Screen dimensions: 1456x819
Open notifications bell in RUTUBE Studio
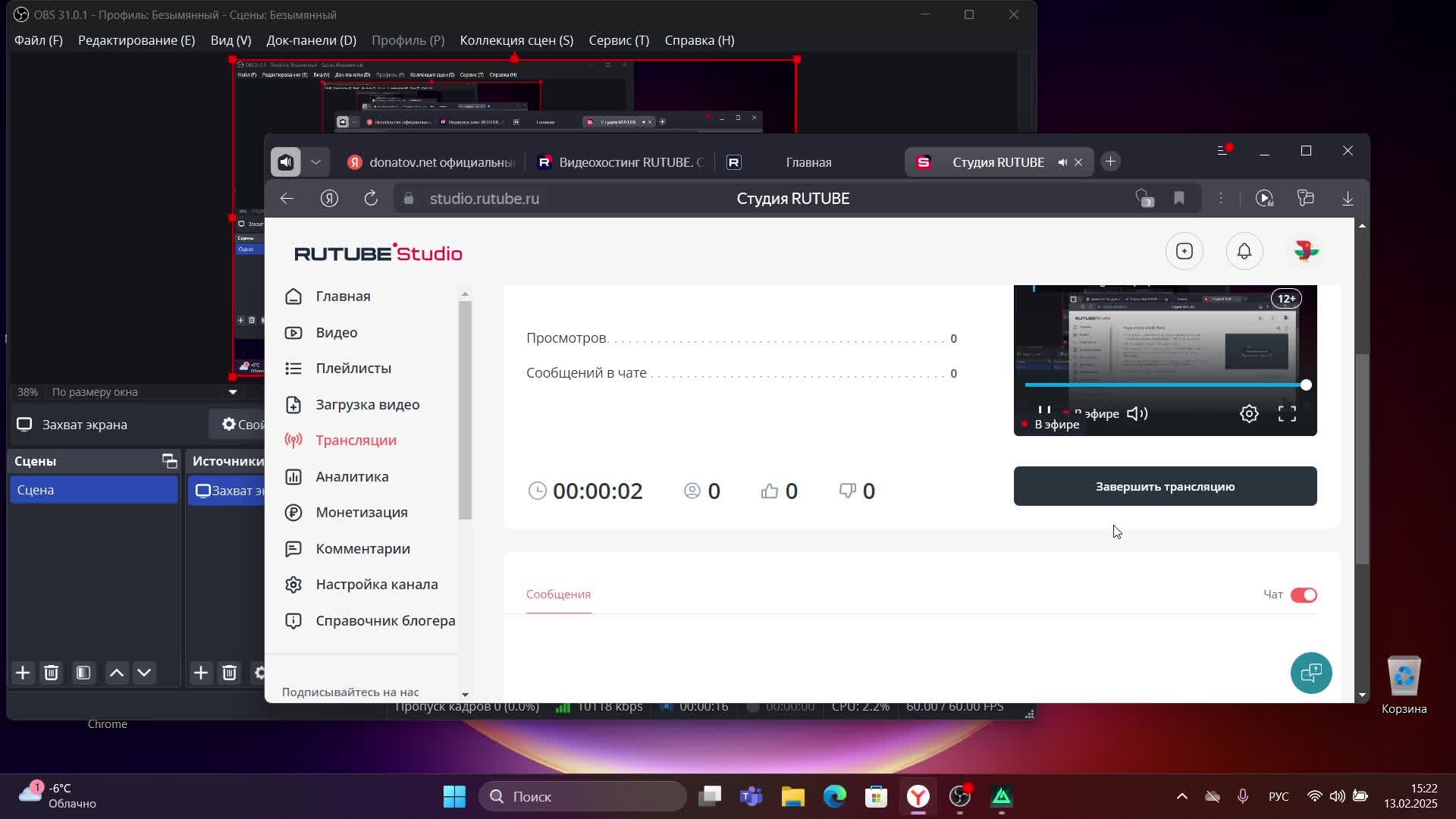pos(1244,252)
